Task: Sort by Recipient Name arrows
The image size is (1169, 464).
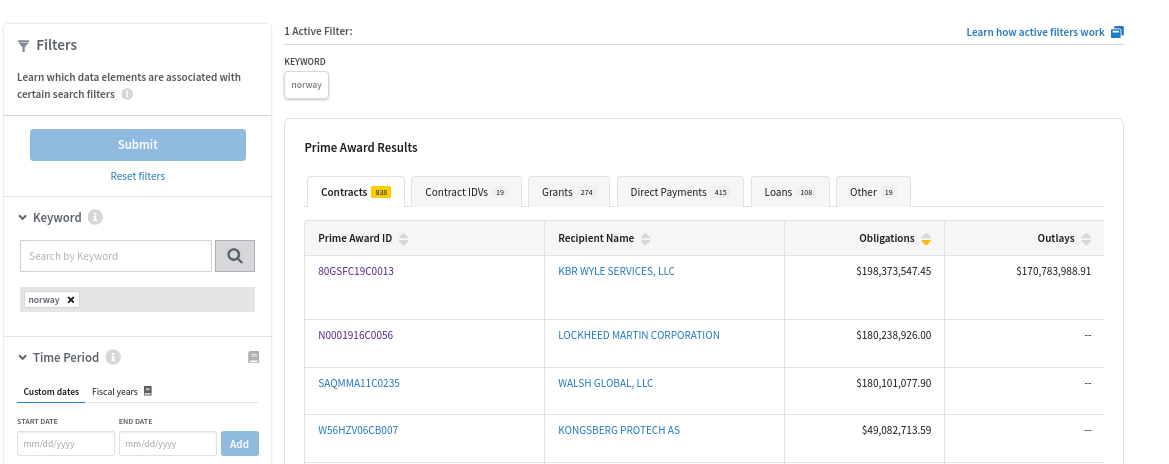Action: 646,239
